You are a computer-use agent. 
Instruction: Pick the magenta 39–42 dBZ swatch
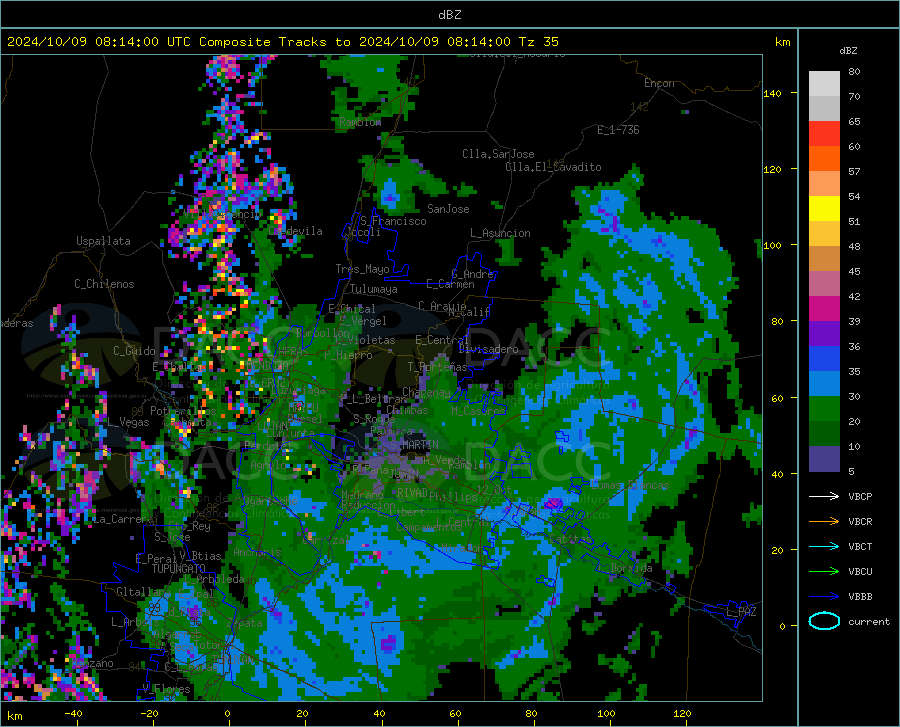[x=824, y=309]
